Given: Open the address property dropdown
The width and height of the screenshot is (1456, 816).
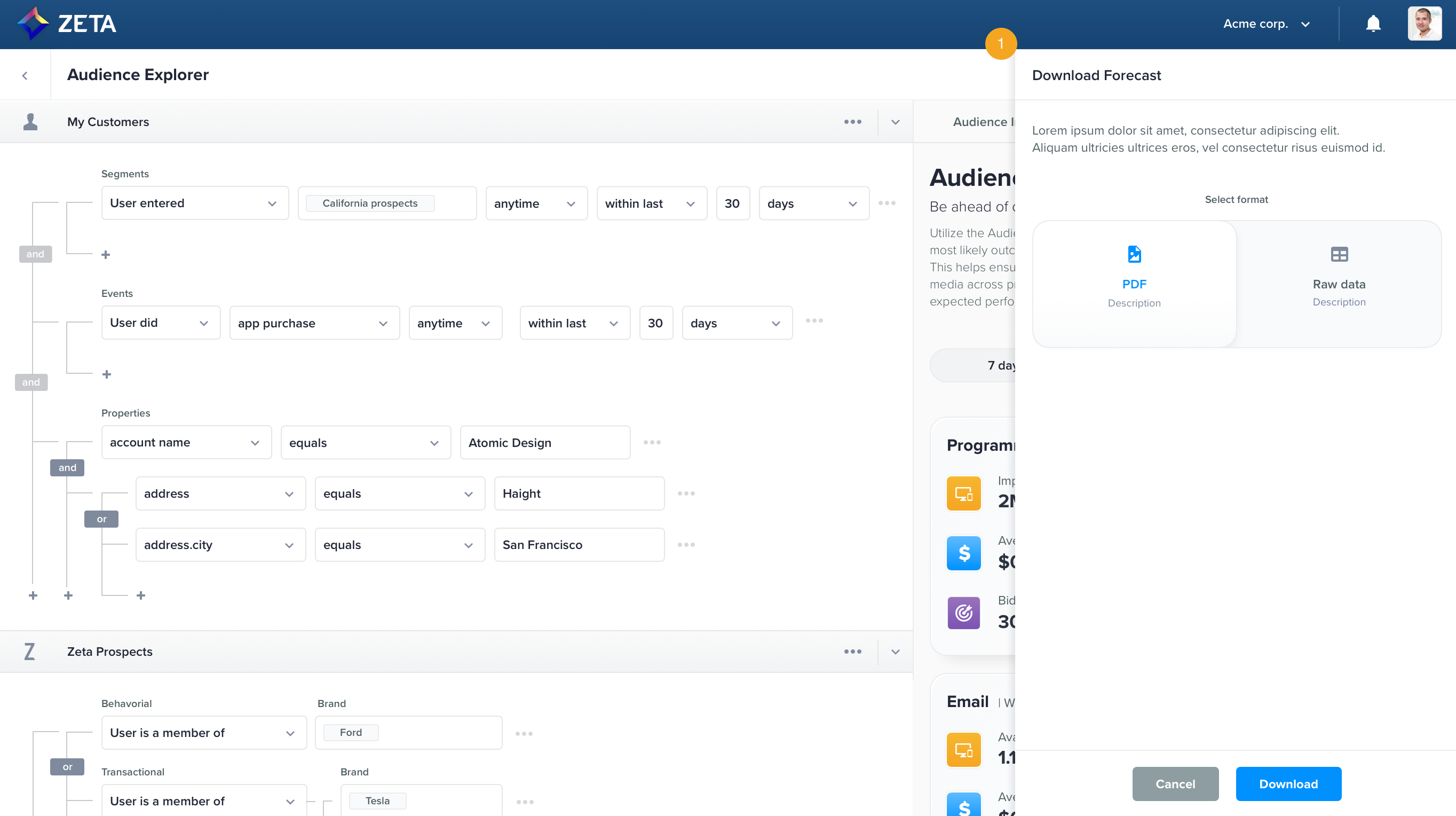Looking at the screenshot, I should click(x=220, y=493).
